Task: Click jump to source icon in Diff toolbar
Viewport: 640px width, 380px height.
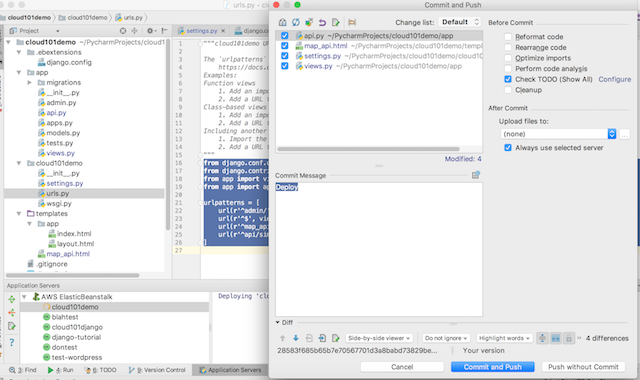Action: pos(336,338)
